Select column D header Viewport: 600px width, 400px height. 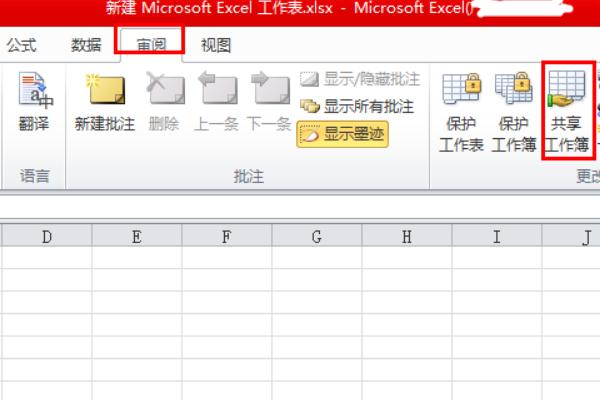click(46, 236)
